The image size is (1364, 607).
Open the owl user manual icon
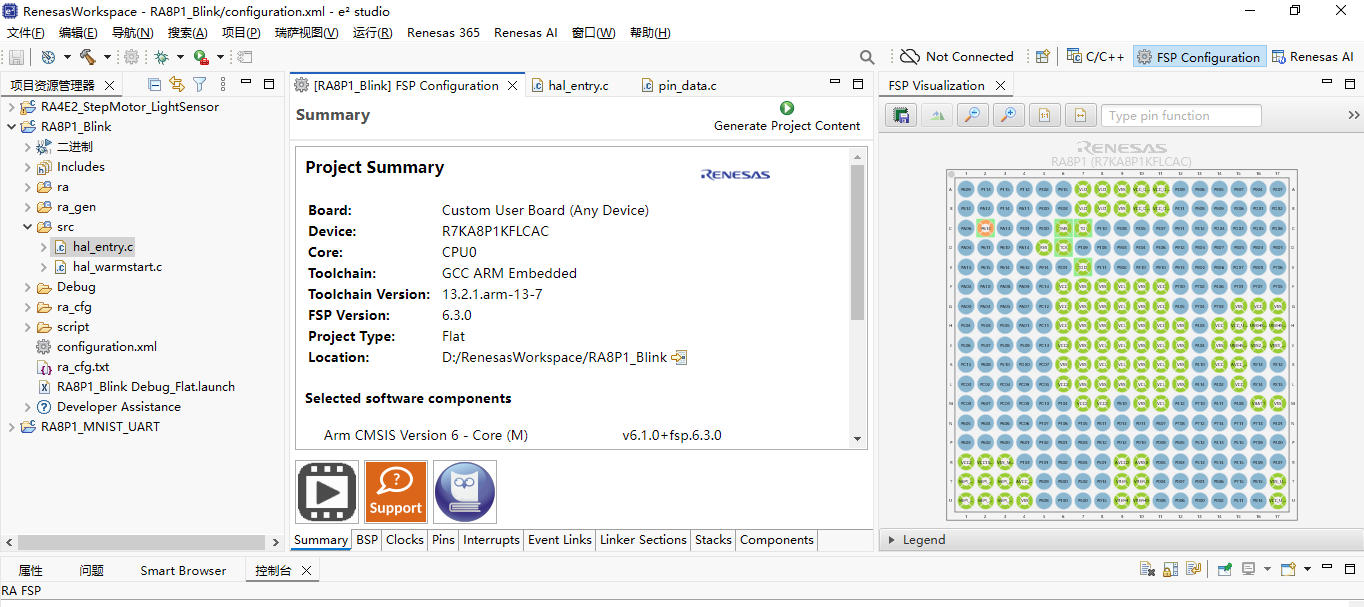pos(464,492)
